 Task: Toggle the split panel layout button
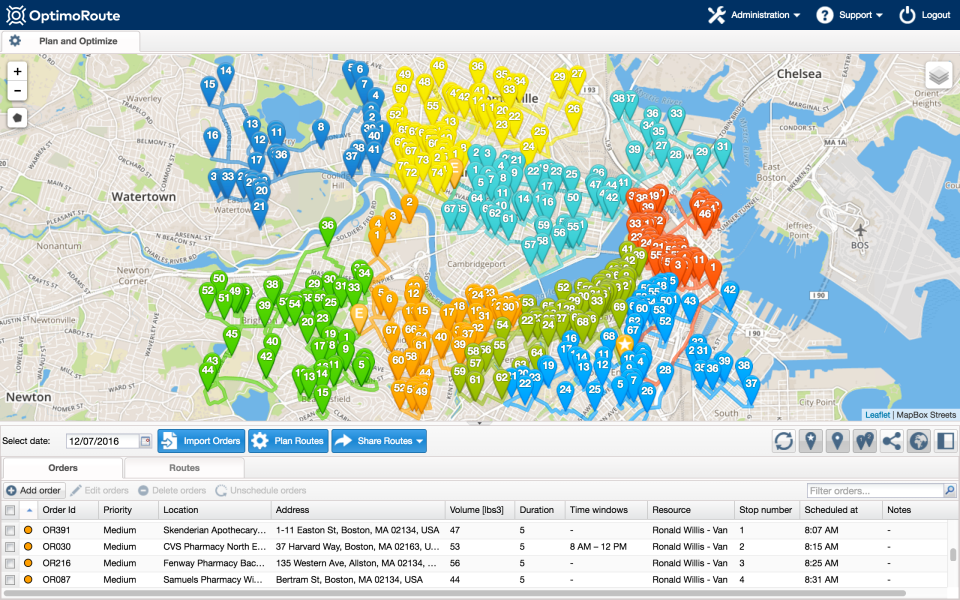(x=945, y=441)
